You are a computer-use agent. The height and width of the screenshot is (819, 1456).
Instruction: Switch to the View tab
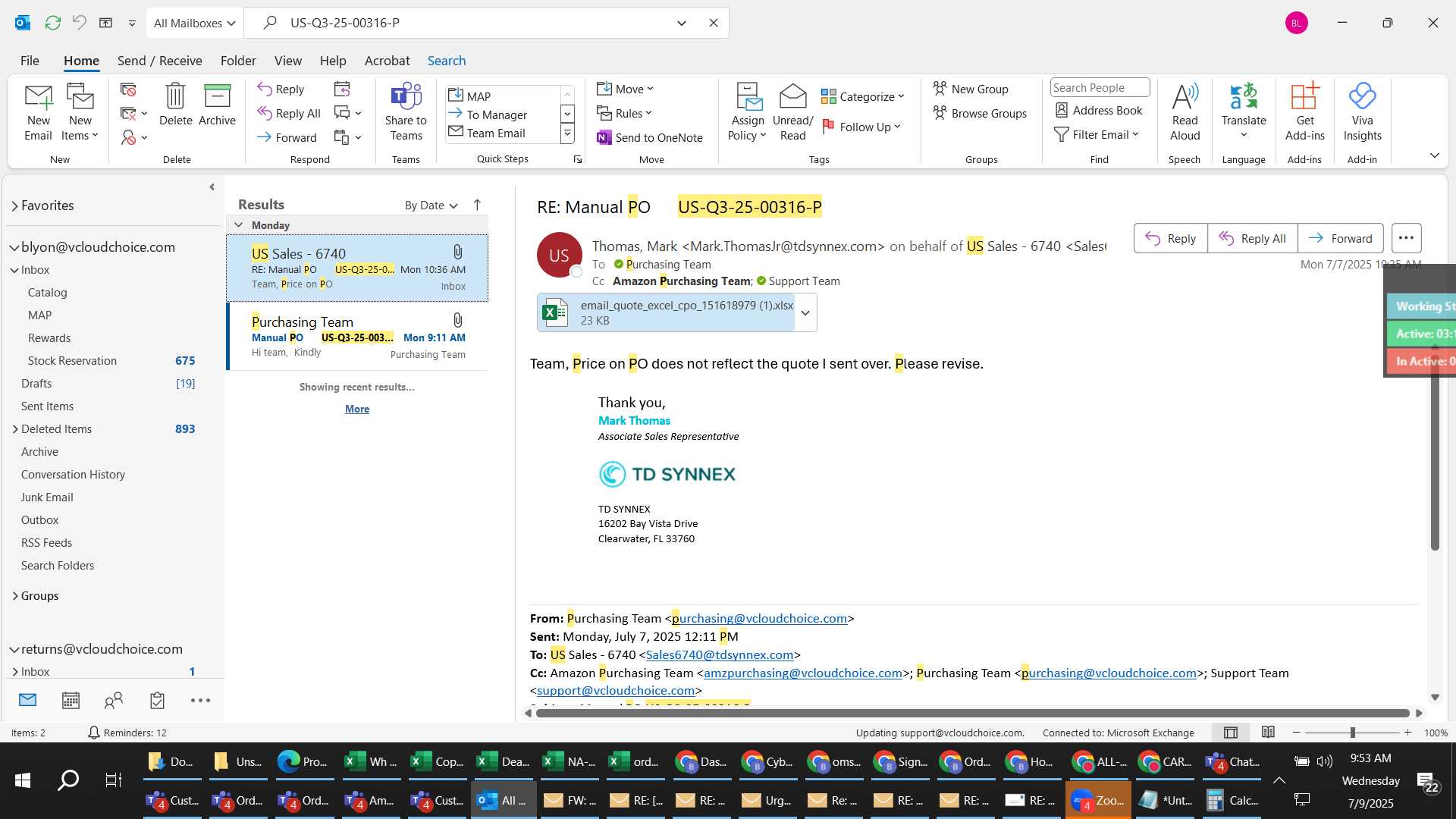click(x=287, y=61)
